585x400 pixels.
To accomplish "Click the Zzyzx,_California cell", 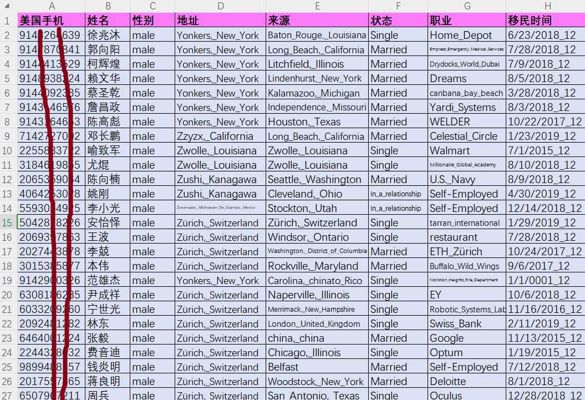I will click(x=220, y=136).
